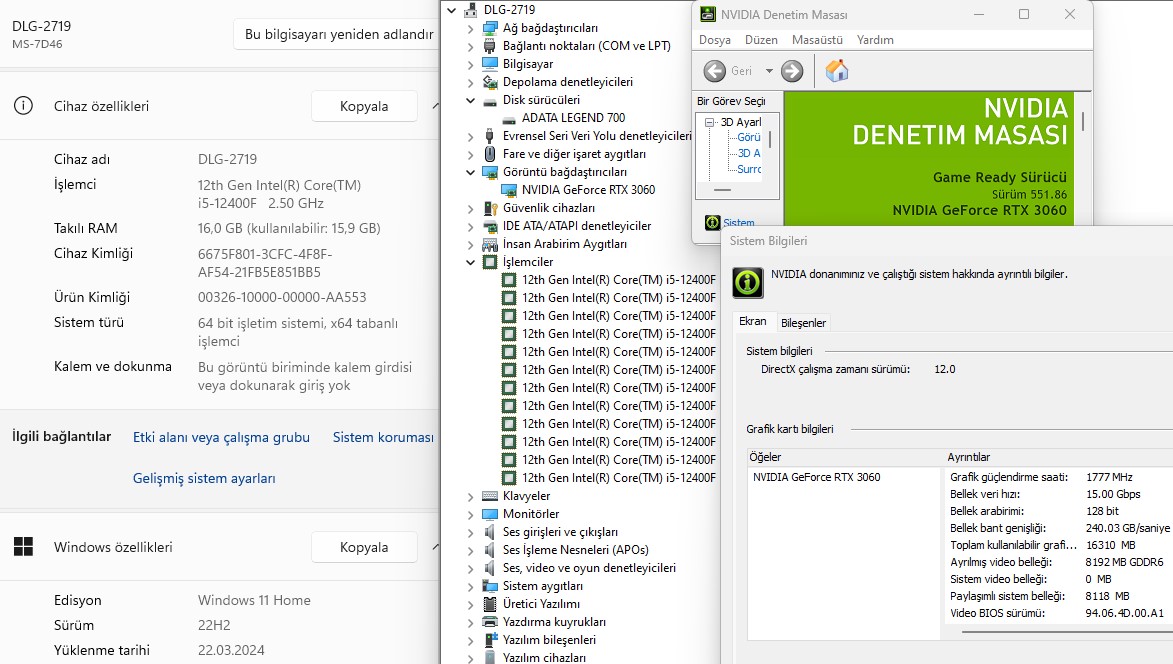1173x664 pixels.
Task: Collapse the Disk sürücüleri node
Action: click(470, 100)
